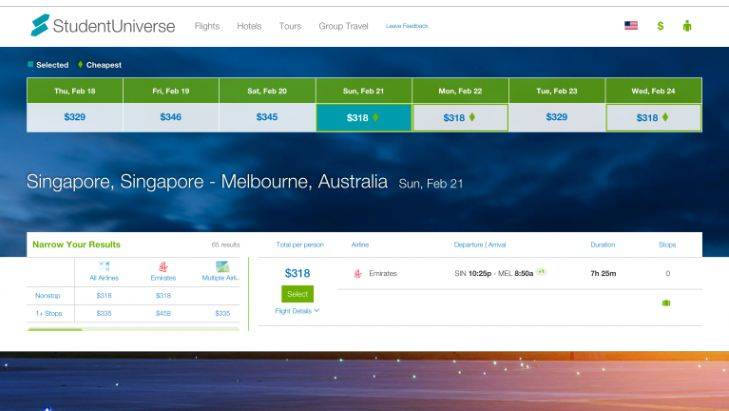Click the Leave Feedback link
This screenshot has height=411, width=729.
pos(406,26)
